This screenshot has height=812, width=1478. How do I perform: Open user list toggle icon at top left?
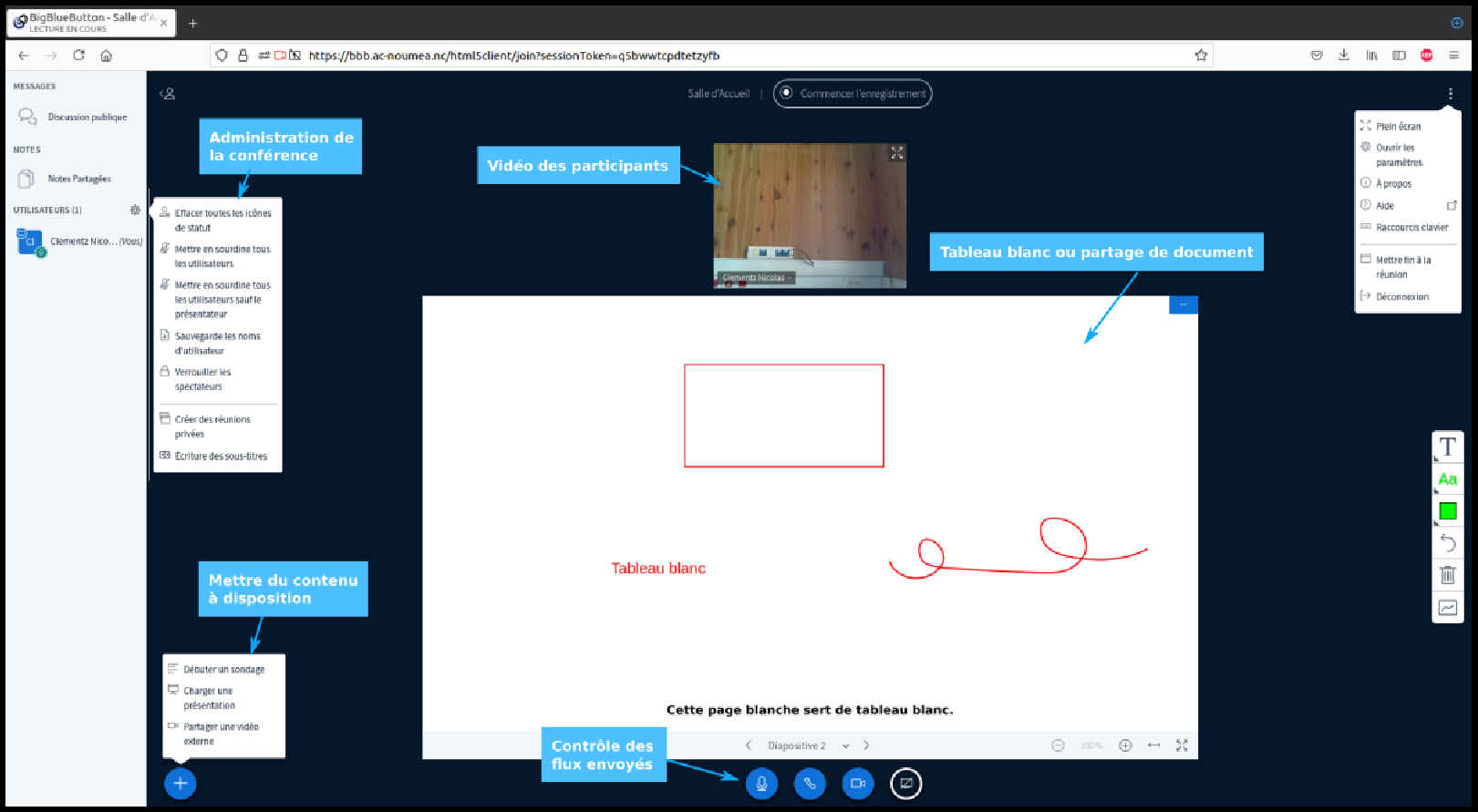click(x=168, y=94)
